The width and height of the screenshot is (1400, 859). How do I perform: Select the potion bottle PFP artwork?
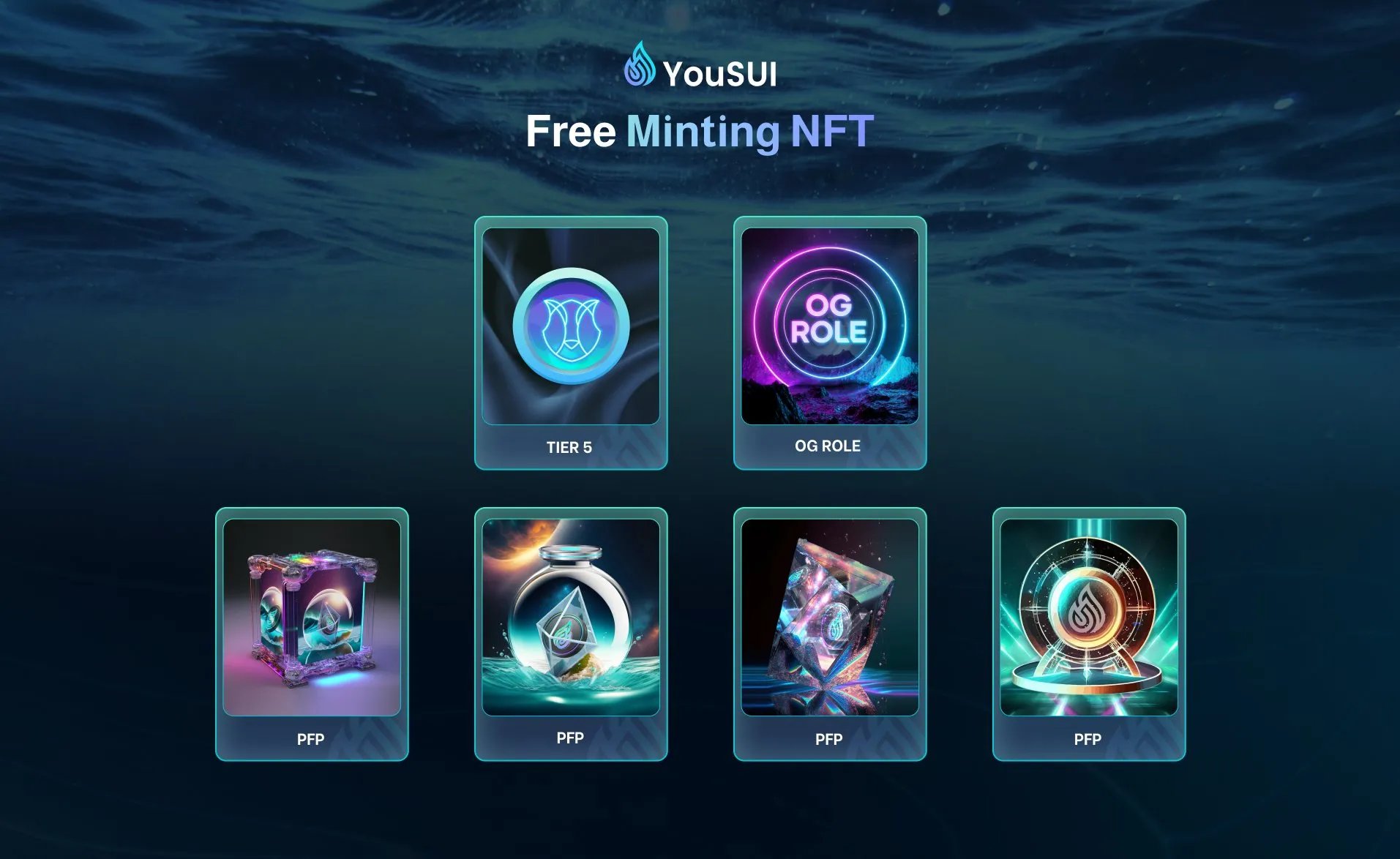tap(571, 618)
